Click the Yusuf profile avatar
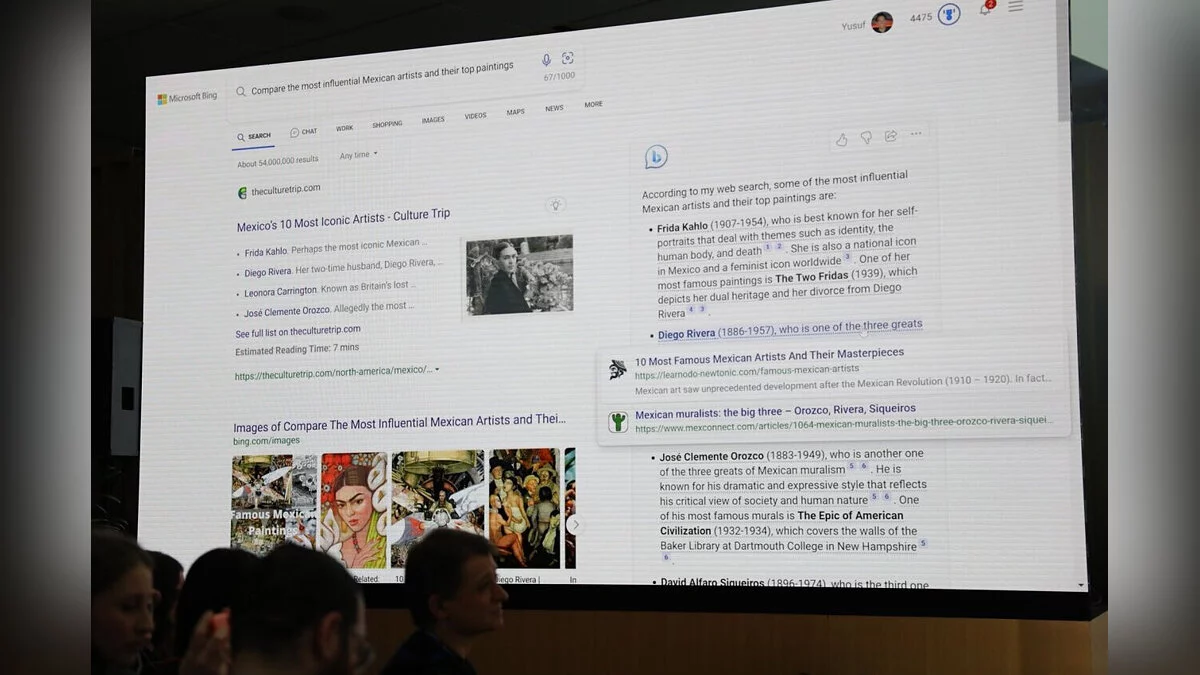The image size is (1200, 675). pos(882,22)
